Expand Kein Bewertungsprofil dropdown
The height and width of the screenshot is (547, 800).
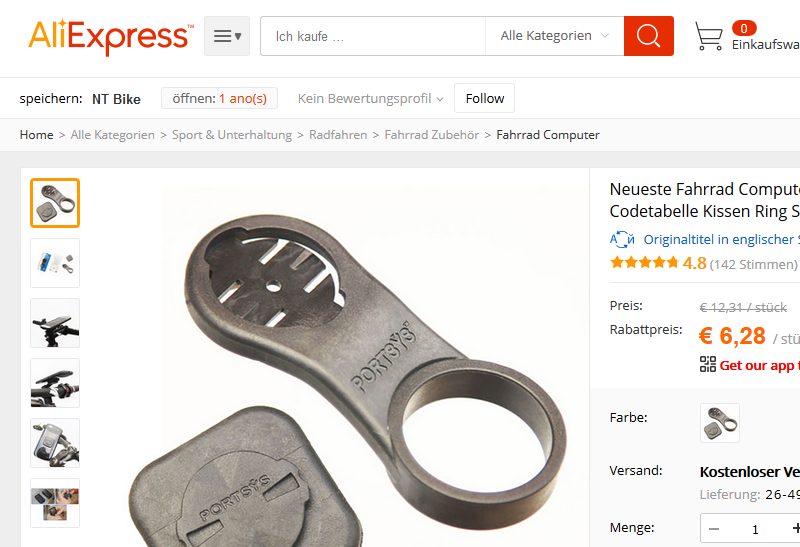pyautogui.click(x=371, y=98)
